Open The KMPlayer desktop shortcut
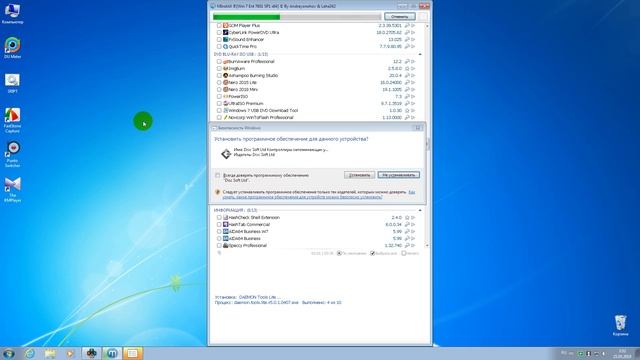 12,190
